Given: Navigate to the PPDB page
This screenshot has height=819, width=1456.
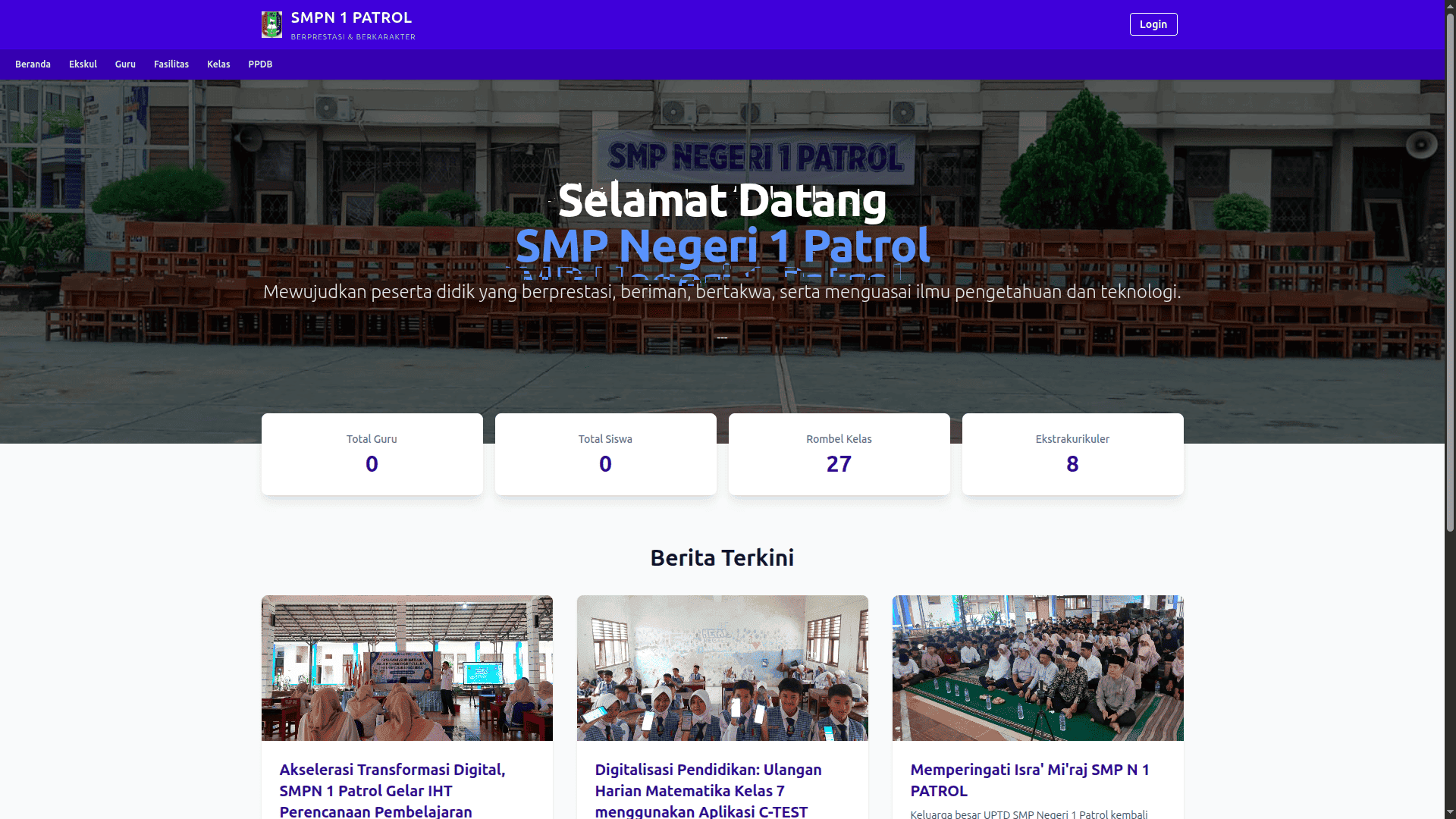Looking at the screenshot, I should 260,64.
